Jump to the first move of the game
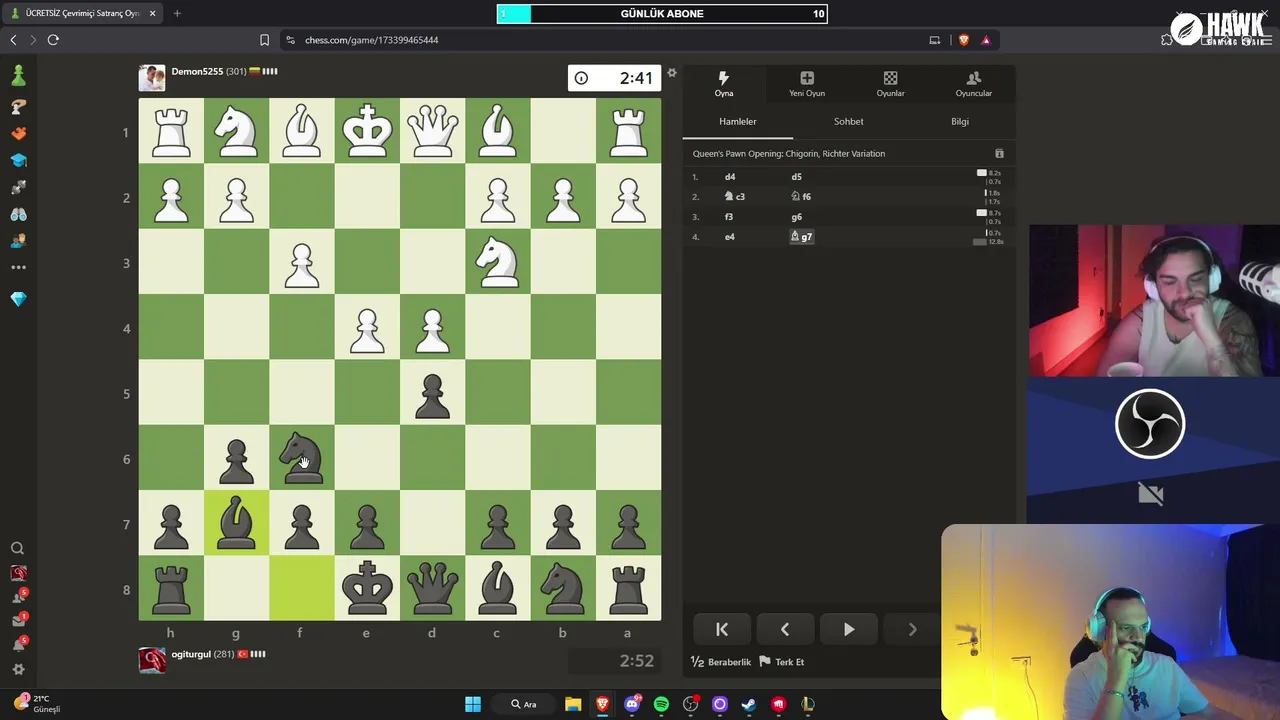The width and height of the screenshot is (1280, 720). 722,630
